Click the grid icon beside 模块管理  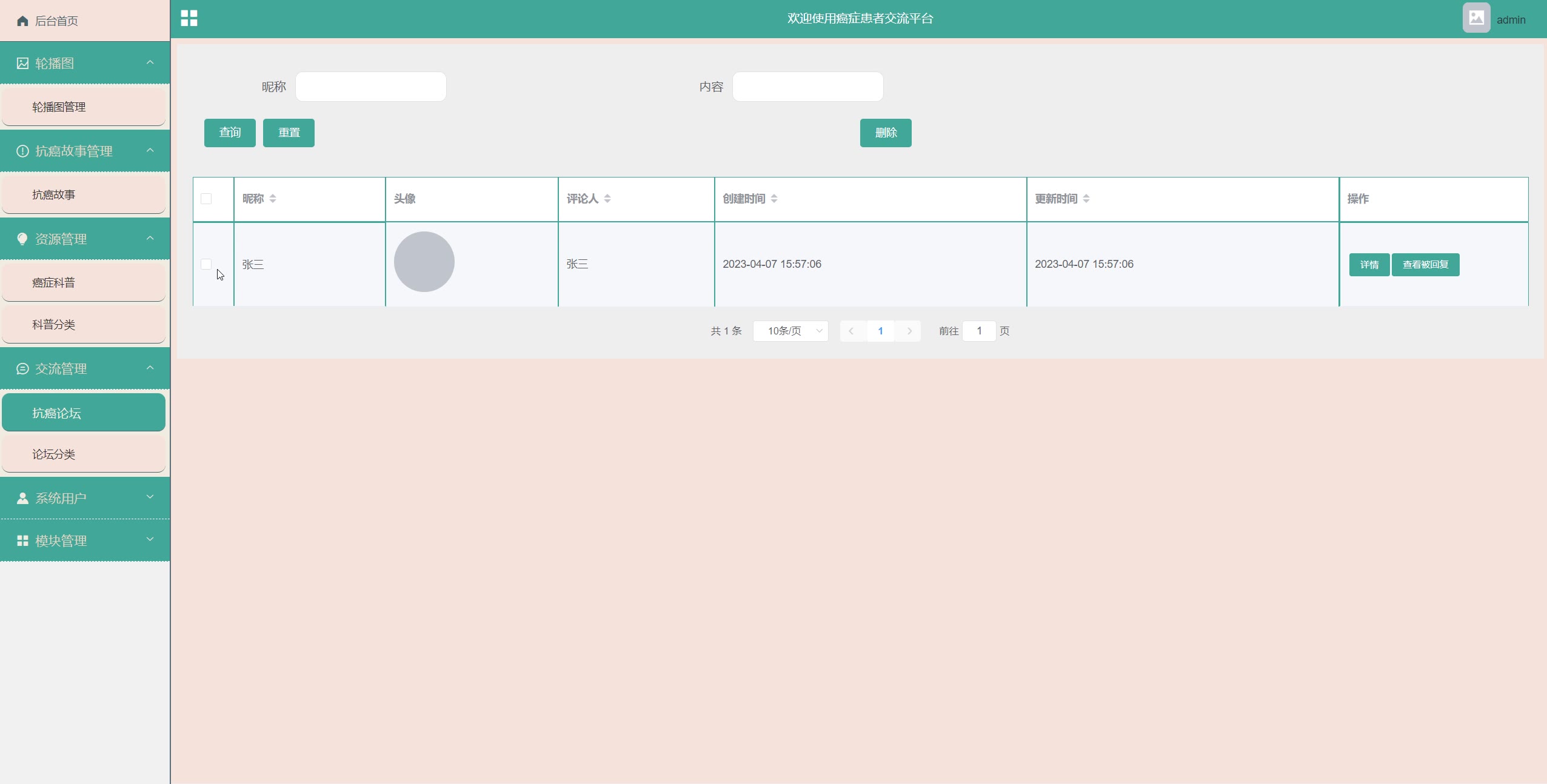22,540
